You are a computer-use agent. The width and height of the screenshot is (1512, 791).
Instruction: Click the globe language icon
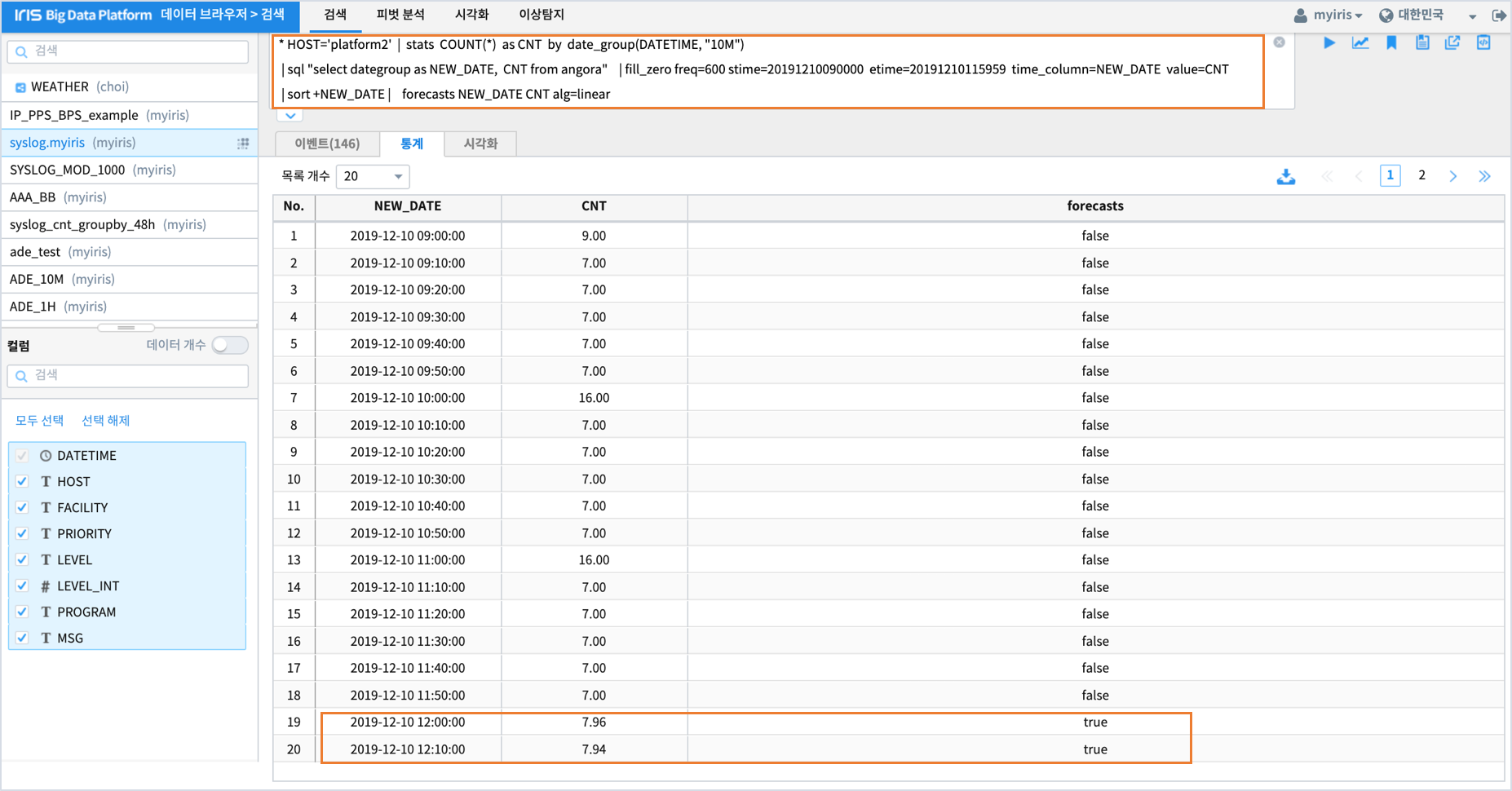tap(1386, 15)
